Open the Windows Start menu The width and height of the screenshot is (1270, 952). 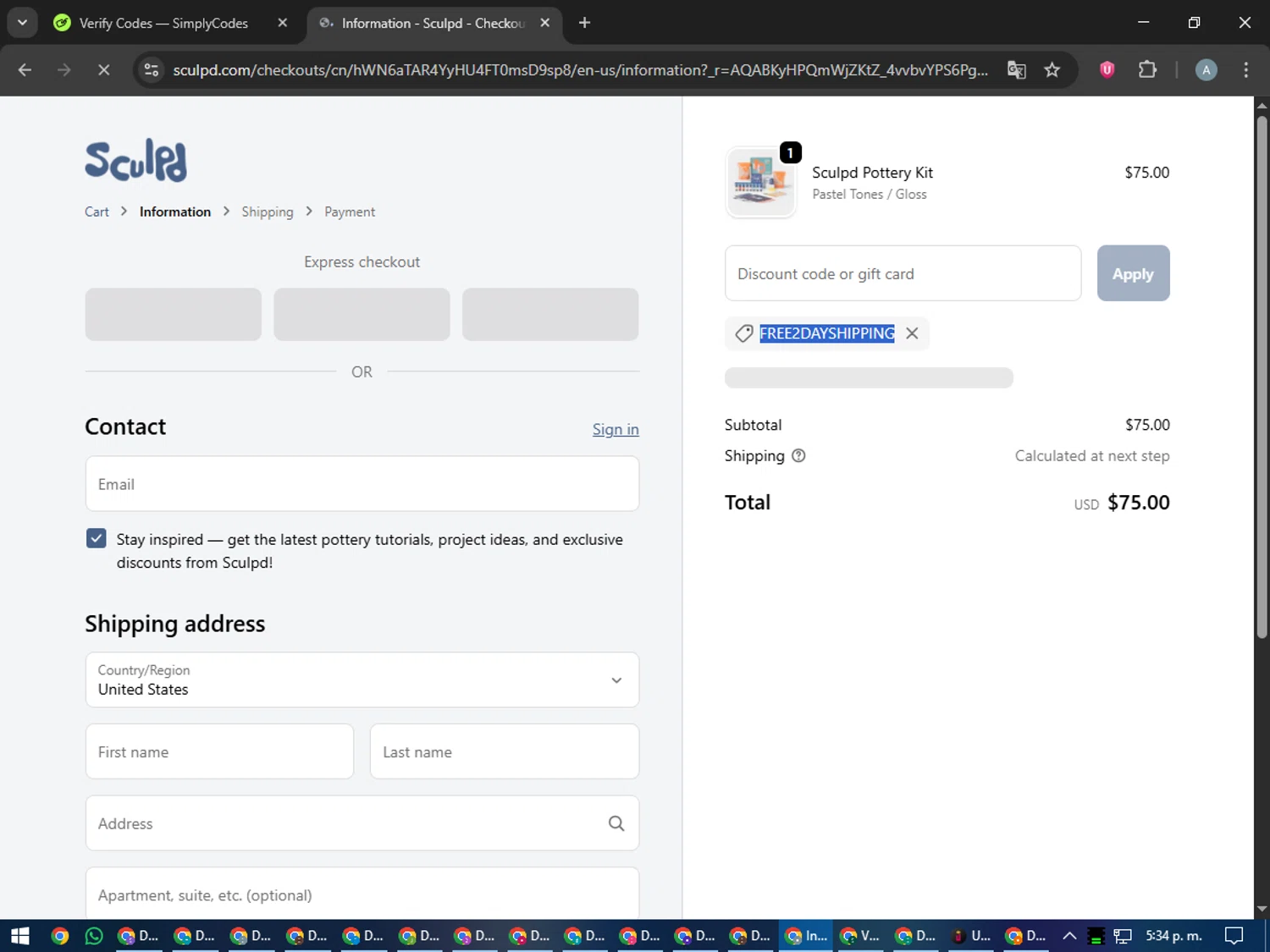point(20,936)
